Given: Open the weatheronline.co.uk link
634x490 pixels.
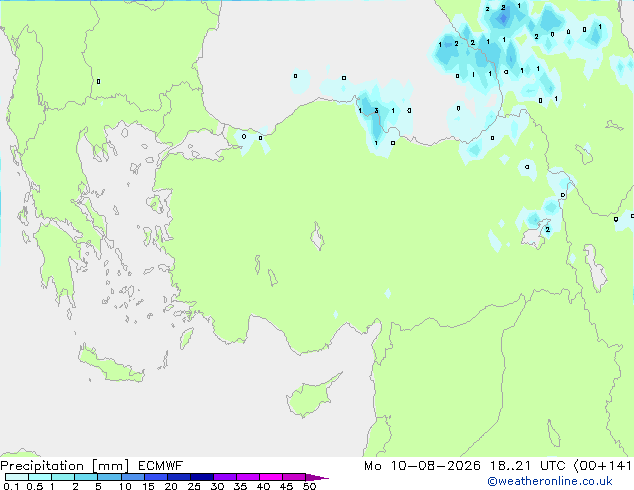Looking at the screenshot, I should (550, 481).
